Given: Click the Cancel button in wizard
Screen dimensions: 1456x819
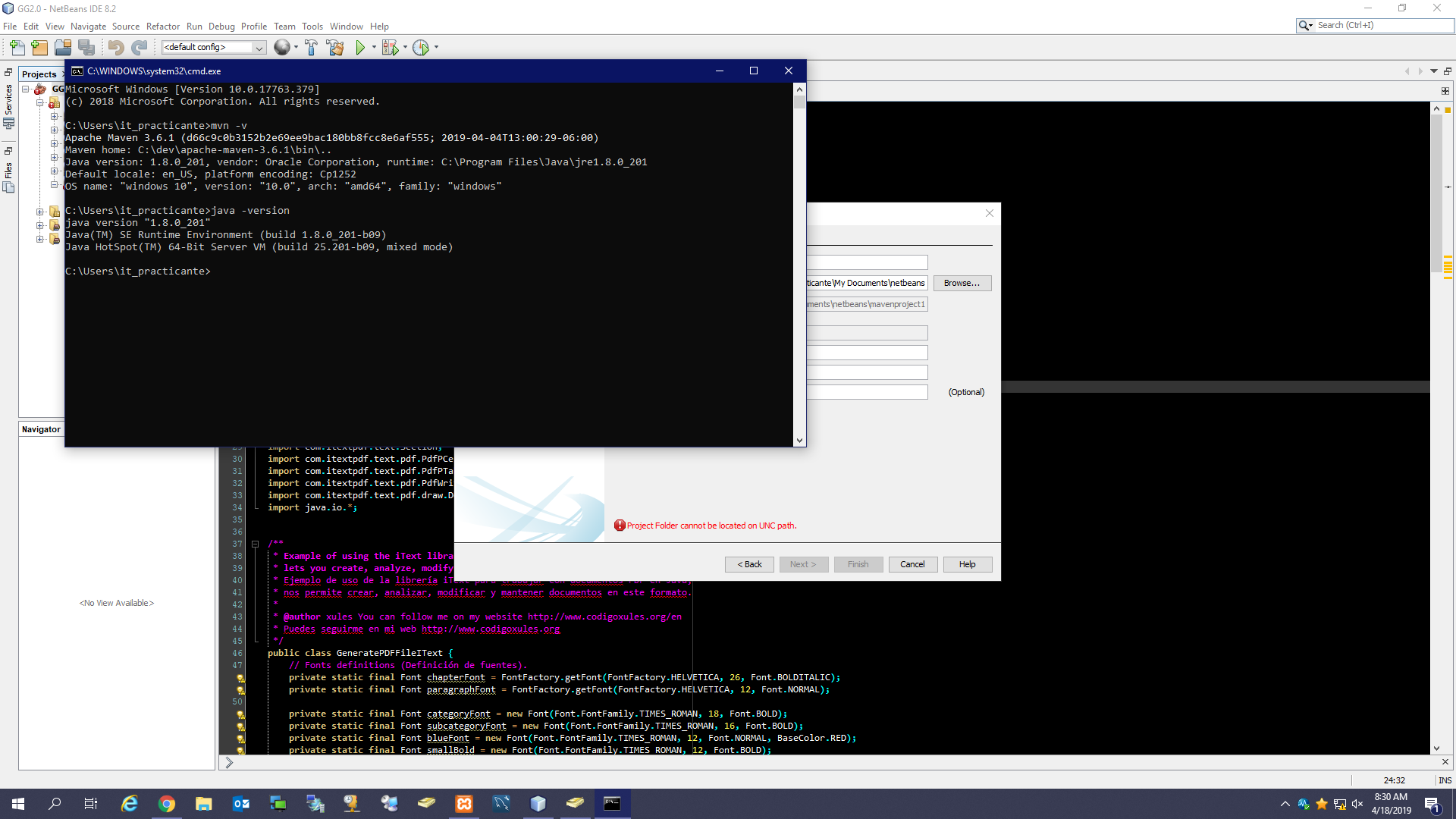Looking at the screenshot, I should 912,564.
